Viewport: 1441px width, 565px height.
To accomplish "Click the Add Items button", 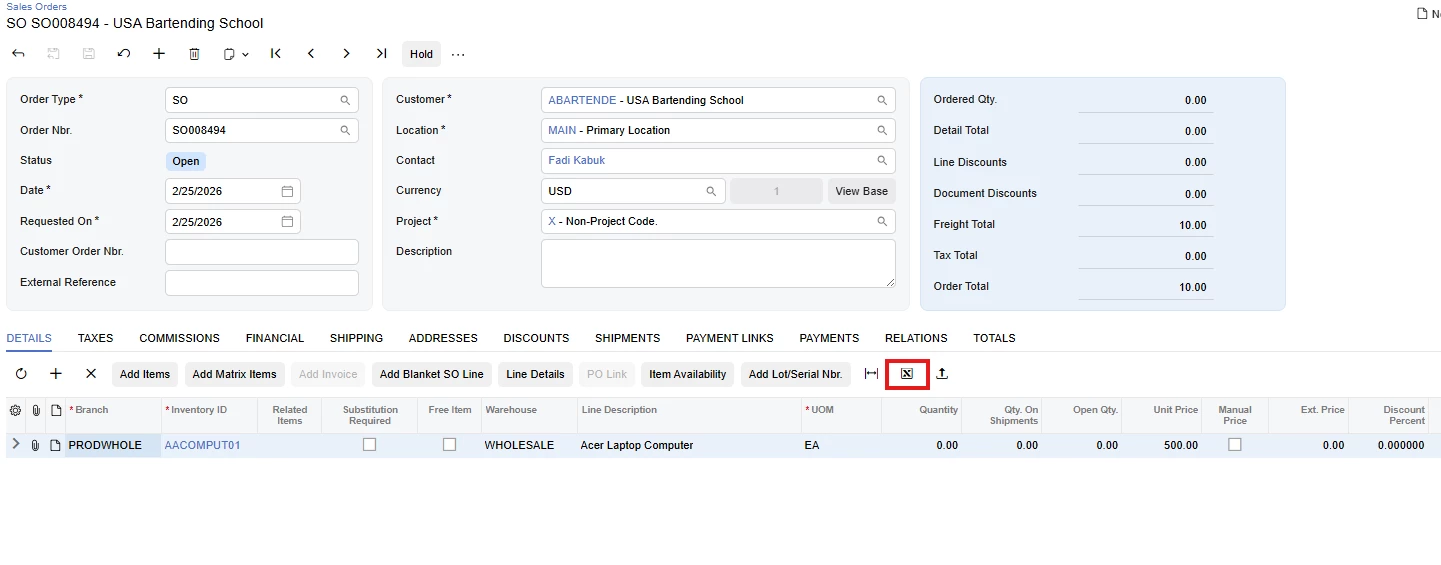I will point(145,374).
